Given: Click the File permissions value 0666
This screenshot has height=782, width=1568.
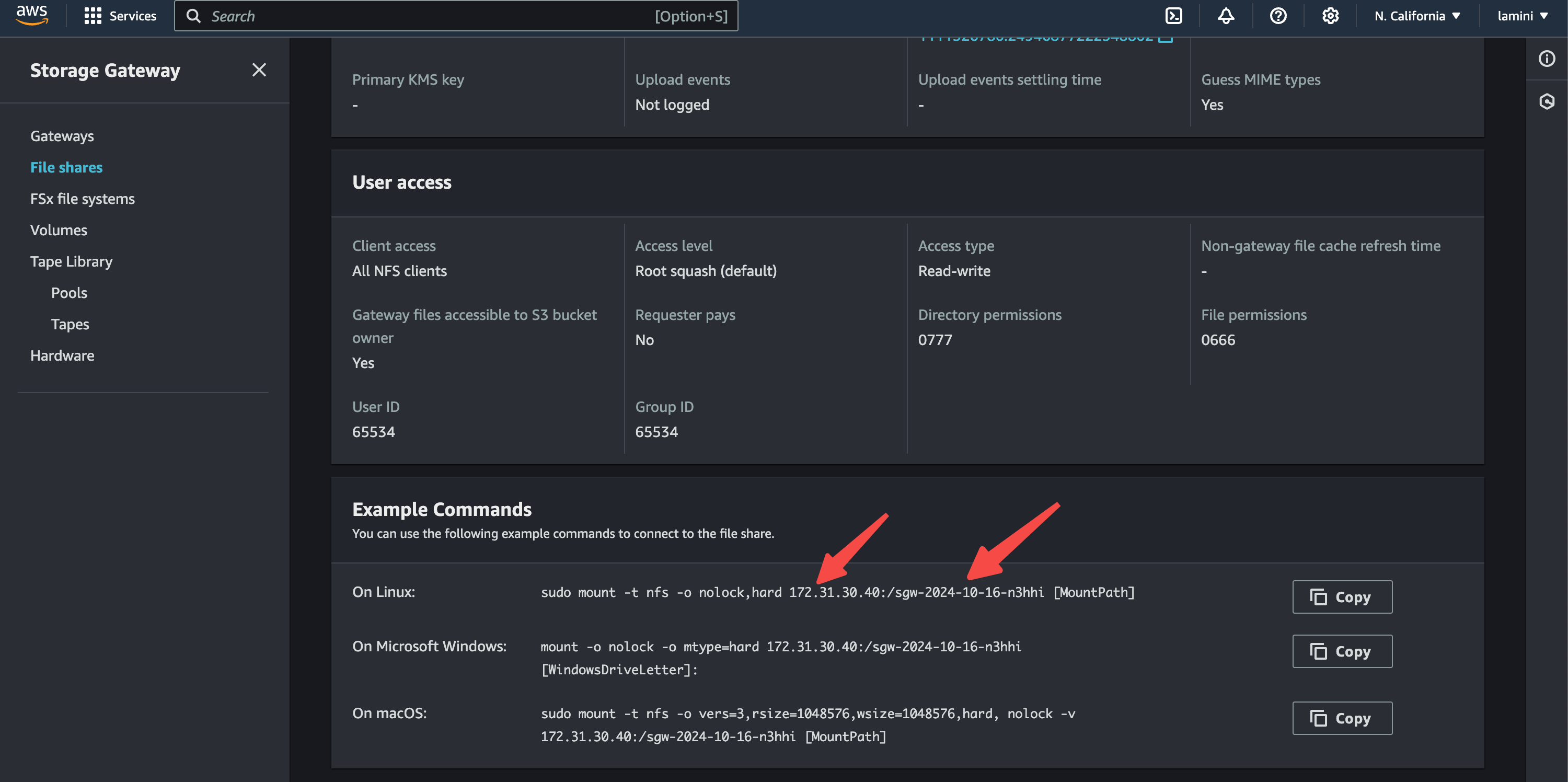Looking at the screenshot, I should (1217, 340).
